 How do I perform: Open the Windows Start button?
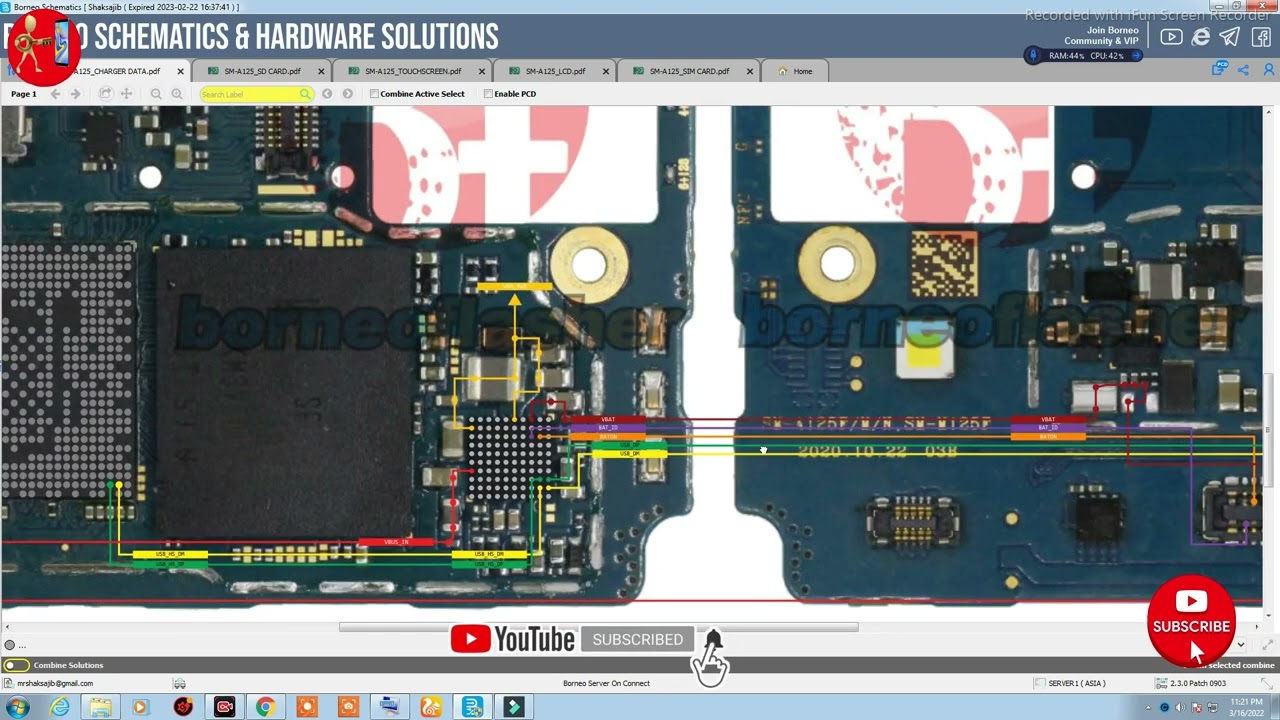point(18,707)
